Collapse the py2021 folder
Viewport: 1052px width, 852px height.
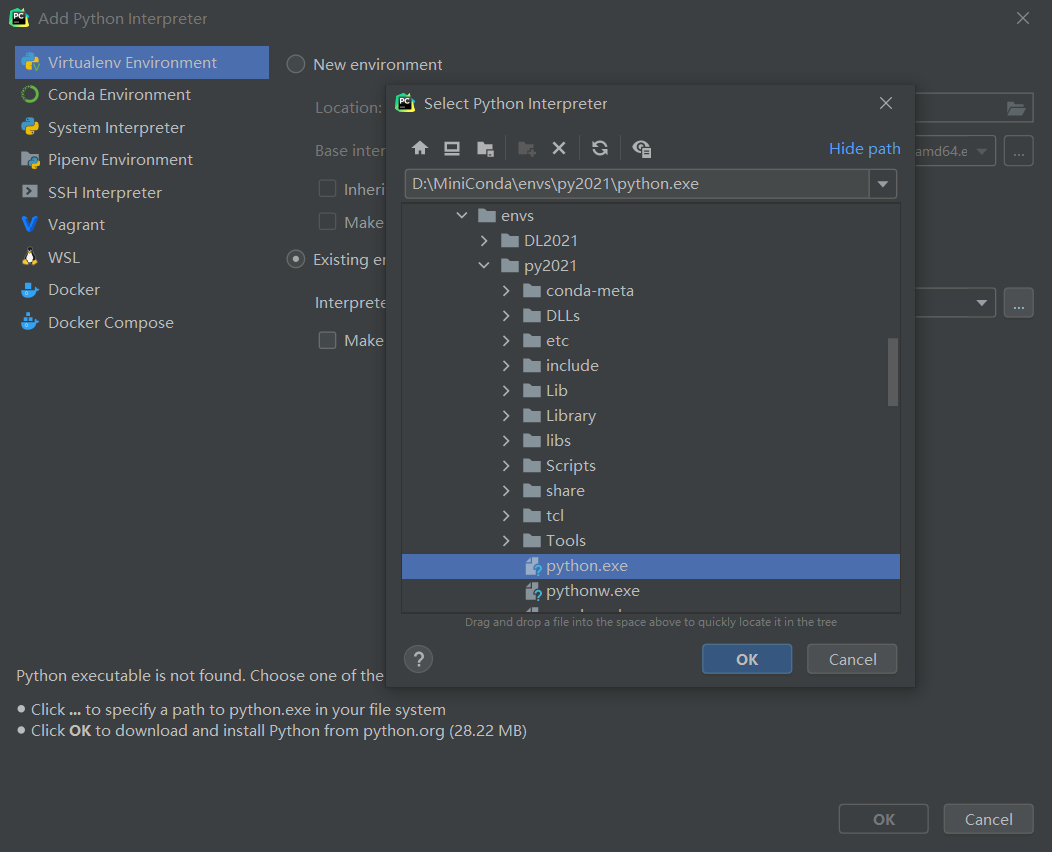[x=484, y=265]
